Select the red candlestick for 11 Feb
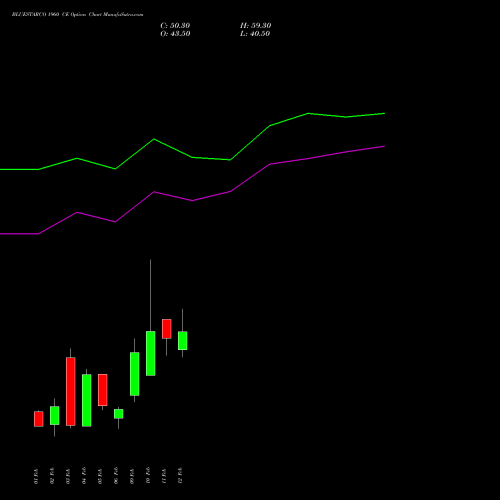Image resolution: width=500 pixels, height=500 pixels. pos(167,329)
